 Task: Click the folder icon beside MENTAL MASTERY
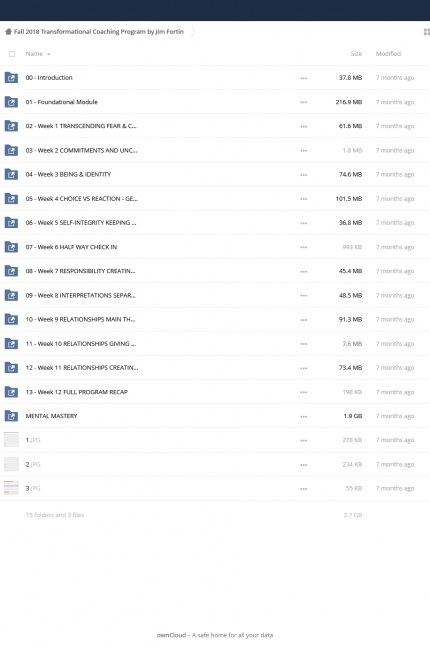(x=11, y=416)
